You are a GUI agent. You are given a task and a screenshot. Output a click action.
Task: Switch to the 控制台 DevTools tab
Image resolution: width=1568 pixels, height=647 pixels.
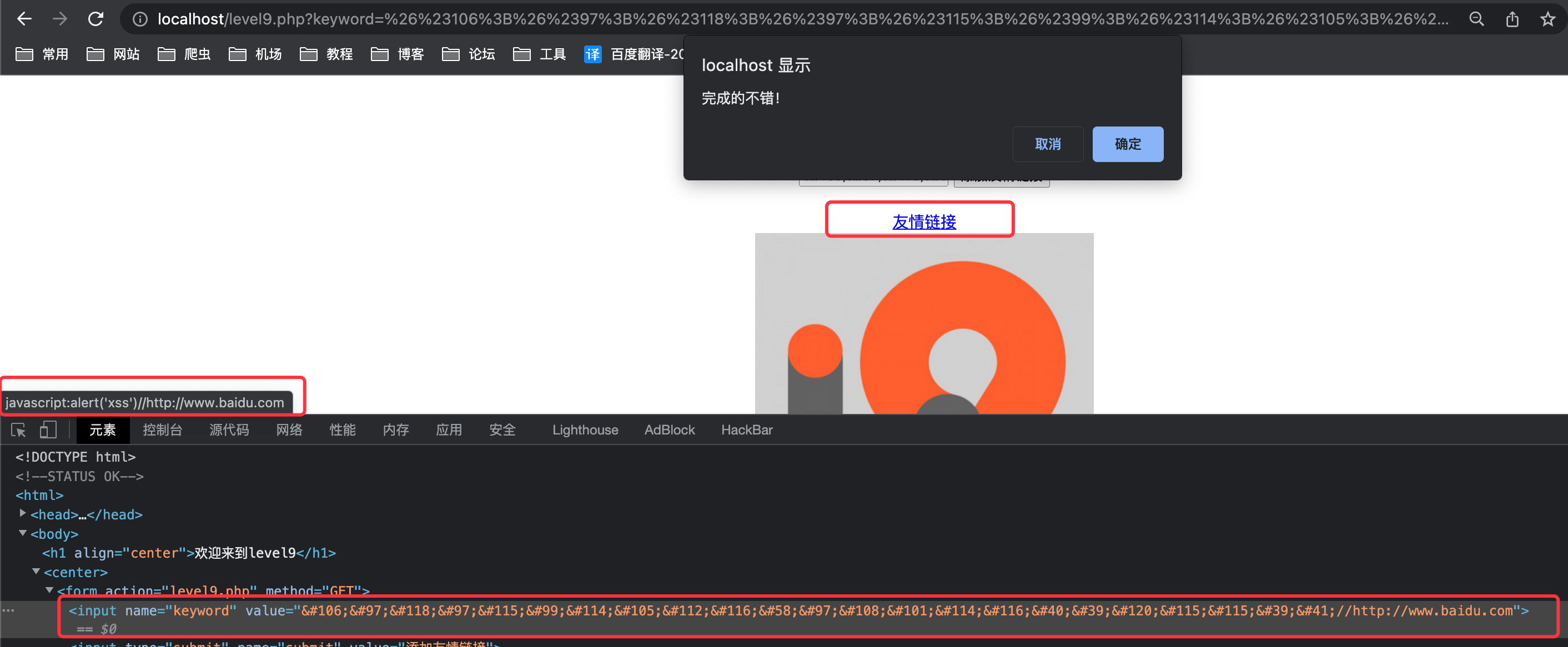(163, 430)
